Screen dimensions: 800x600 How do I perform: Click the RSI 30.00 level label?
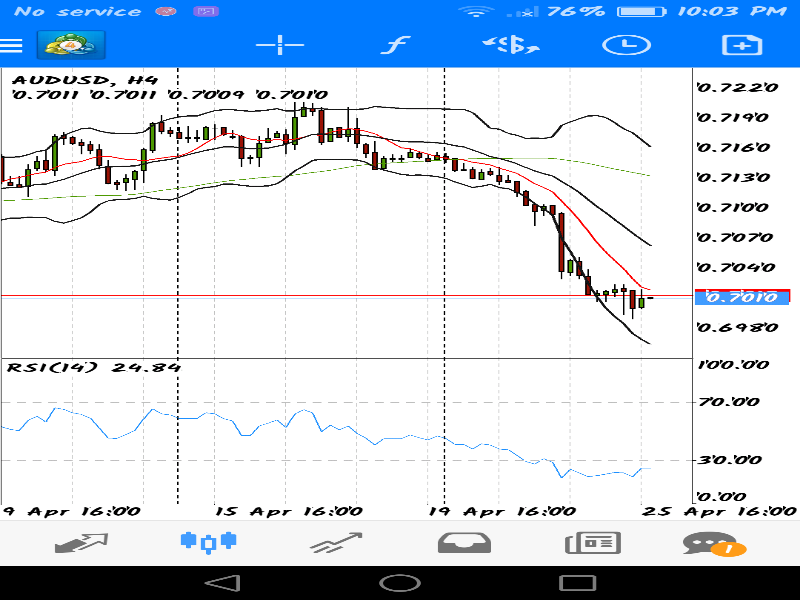pos(730,460)
